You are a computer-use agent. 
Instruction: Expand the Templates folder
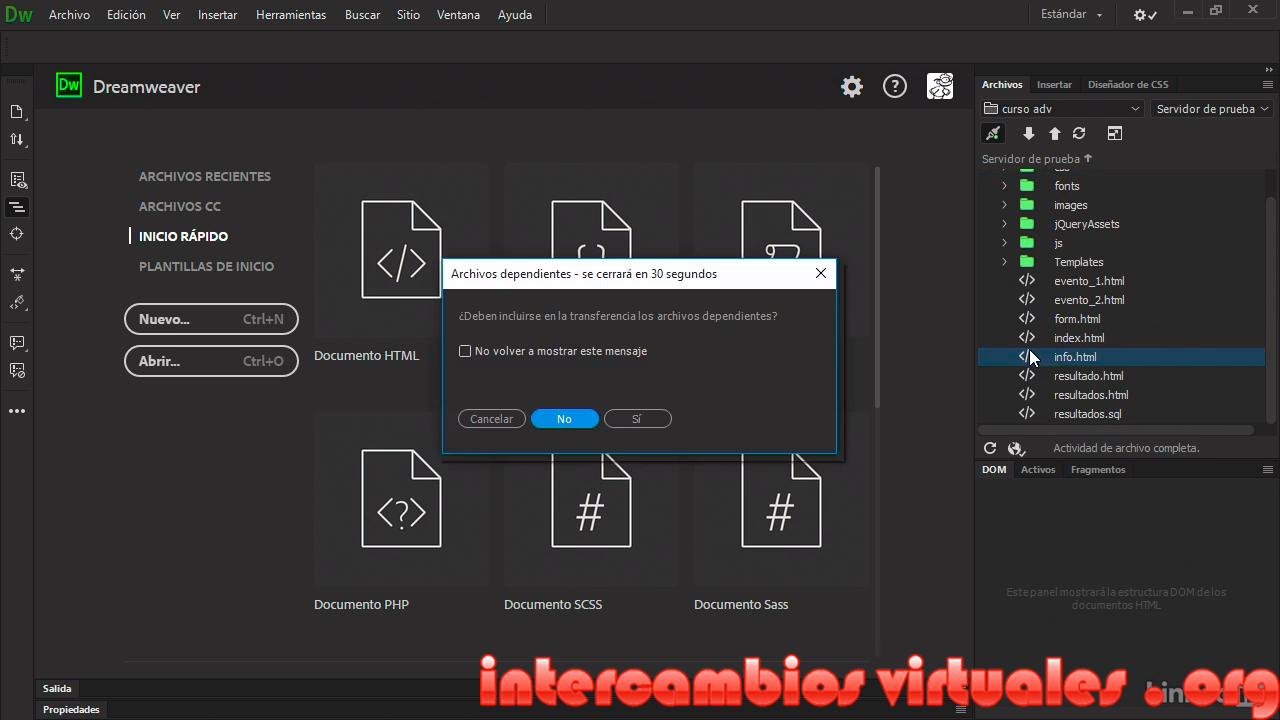tap(1005, 262)
